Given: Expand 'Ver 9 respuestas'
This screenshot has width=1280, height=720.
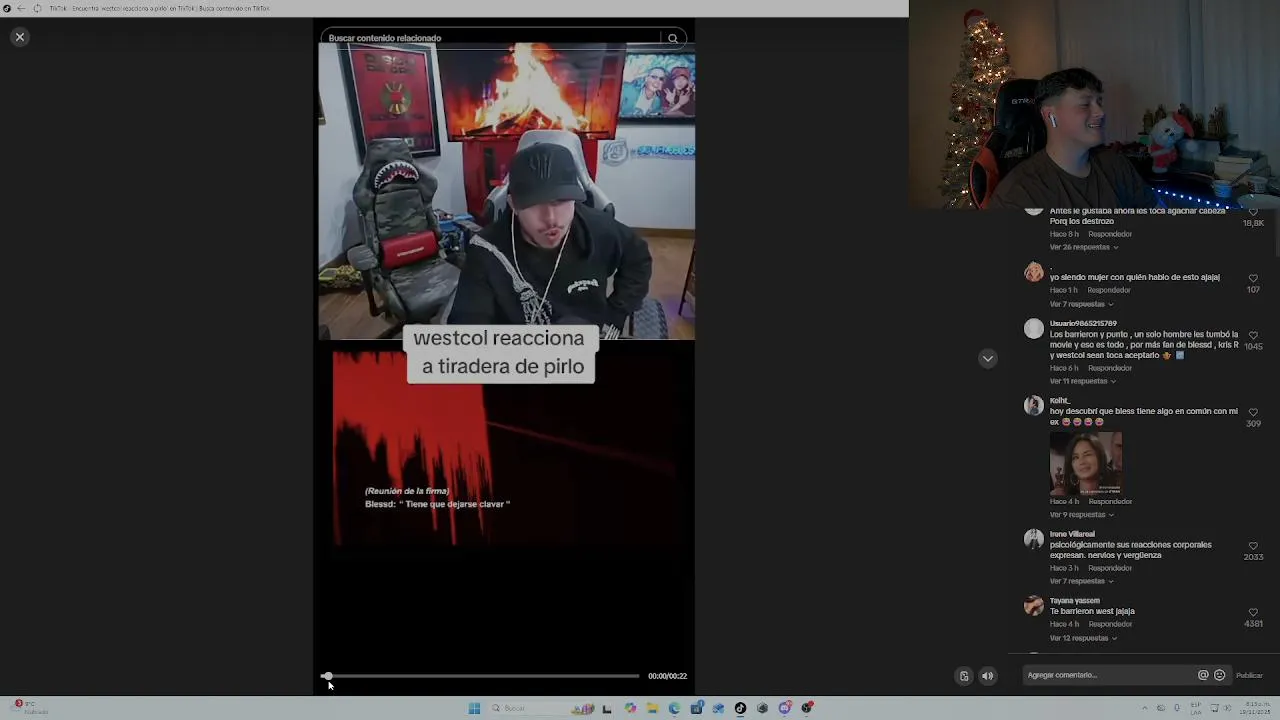Looking at the screenshot, I should (1081, 514).
